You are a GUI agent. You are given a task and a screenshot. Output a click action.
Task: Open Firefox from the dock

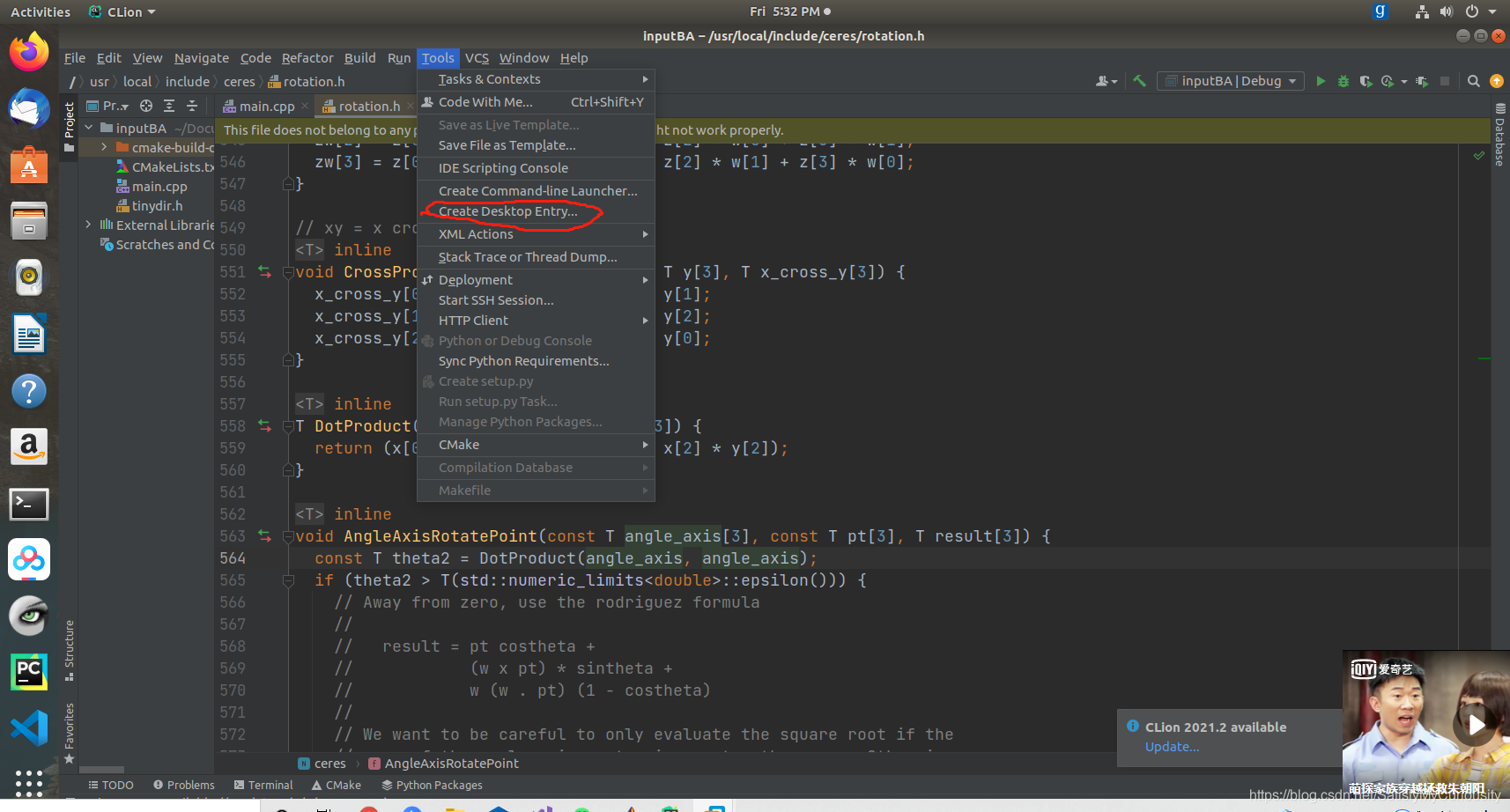(x=29, y=51)
